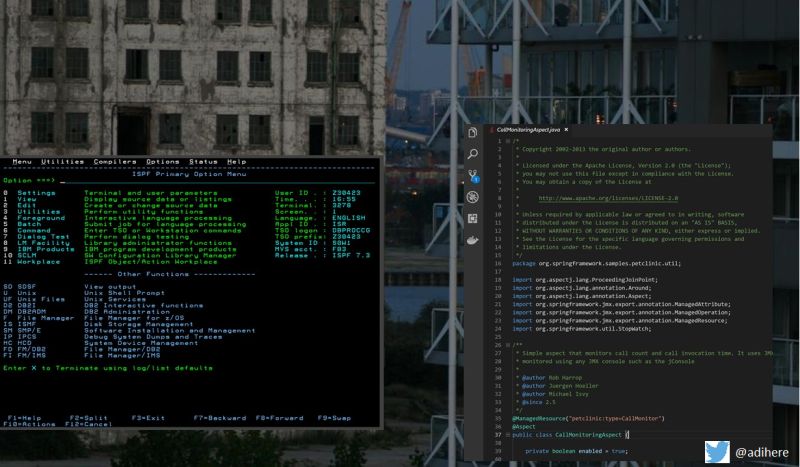Open the Docker whale icon in the VS Code sidebar
Image resolution: width=800 pixels, height=467 pixels.
472,240
